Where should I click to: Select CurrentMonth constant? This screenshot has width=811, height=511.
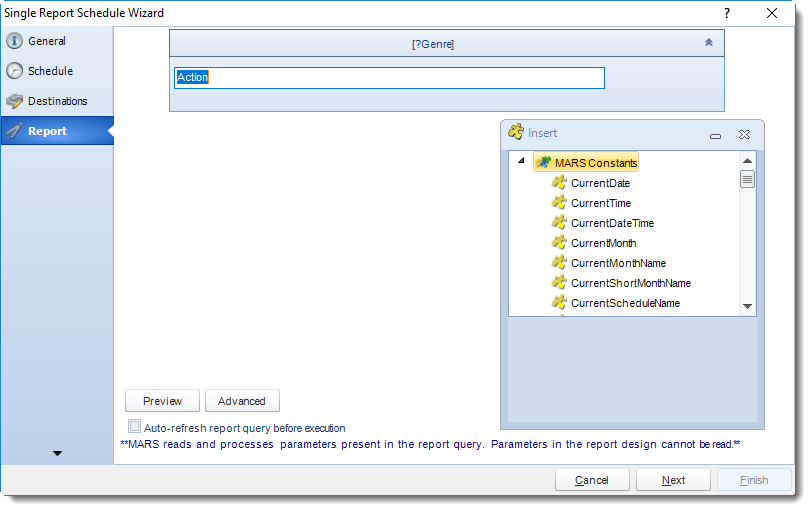pos(604,243)
